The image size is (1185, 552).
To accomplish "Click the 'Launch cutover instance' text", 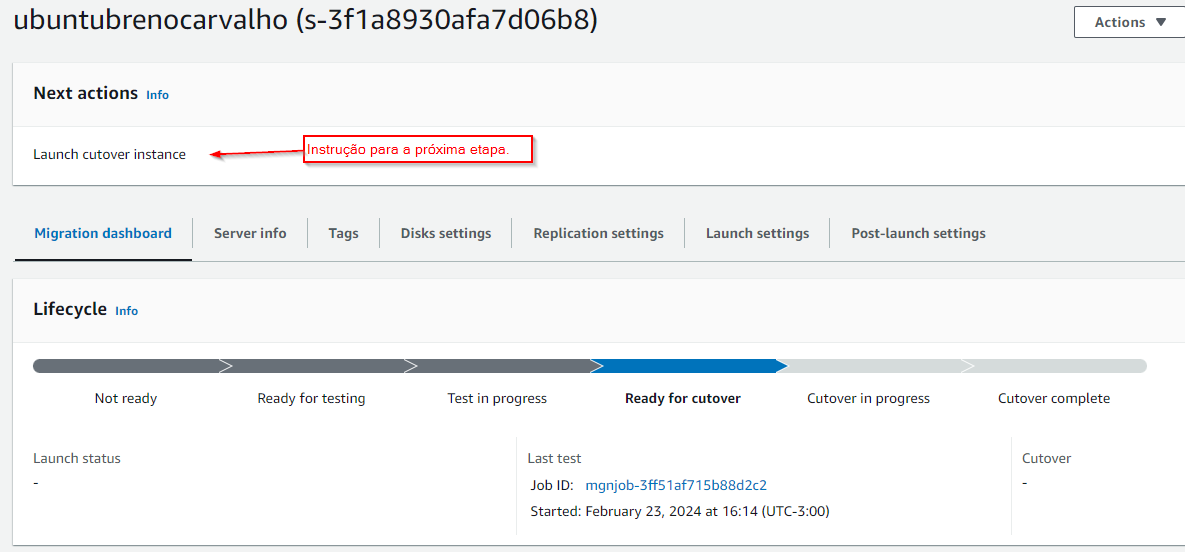I will click(110, 154).
